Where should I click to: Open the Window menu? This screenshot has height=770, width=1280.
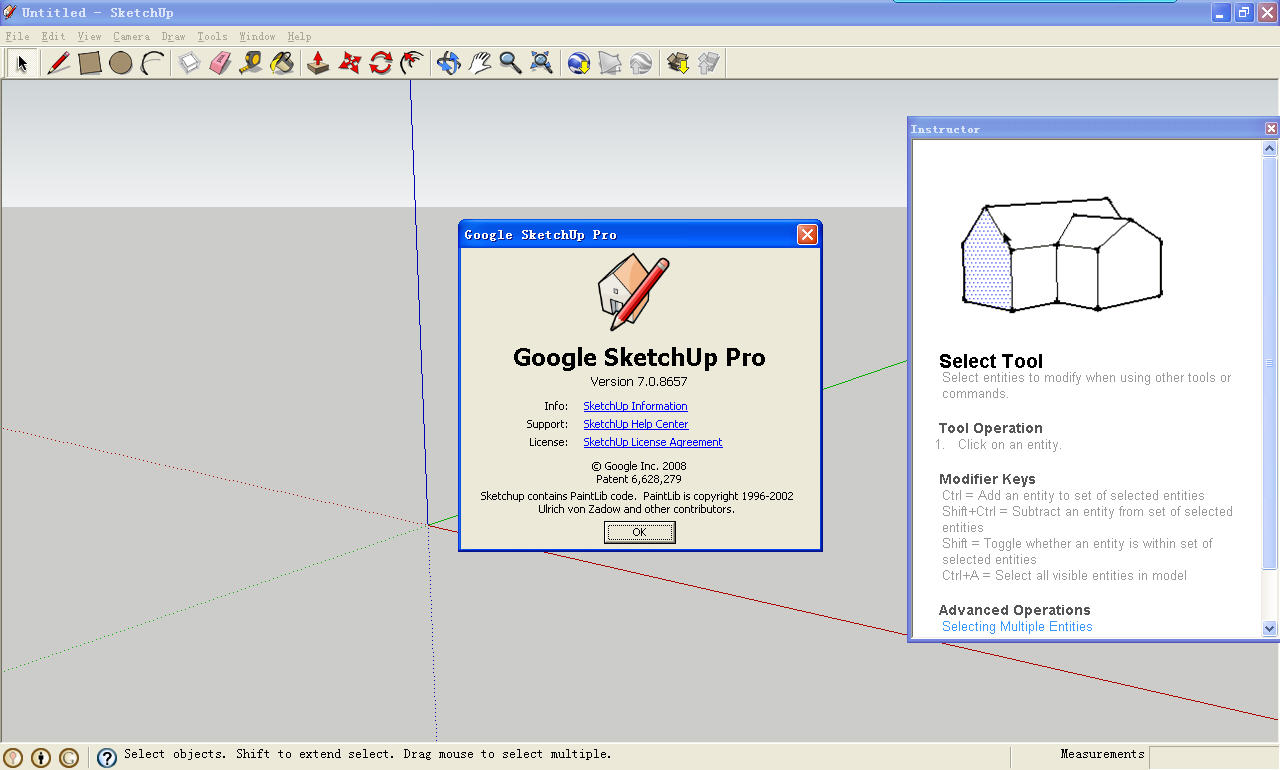click(x=257, y=37)
